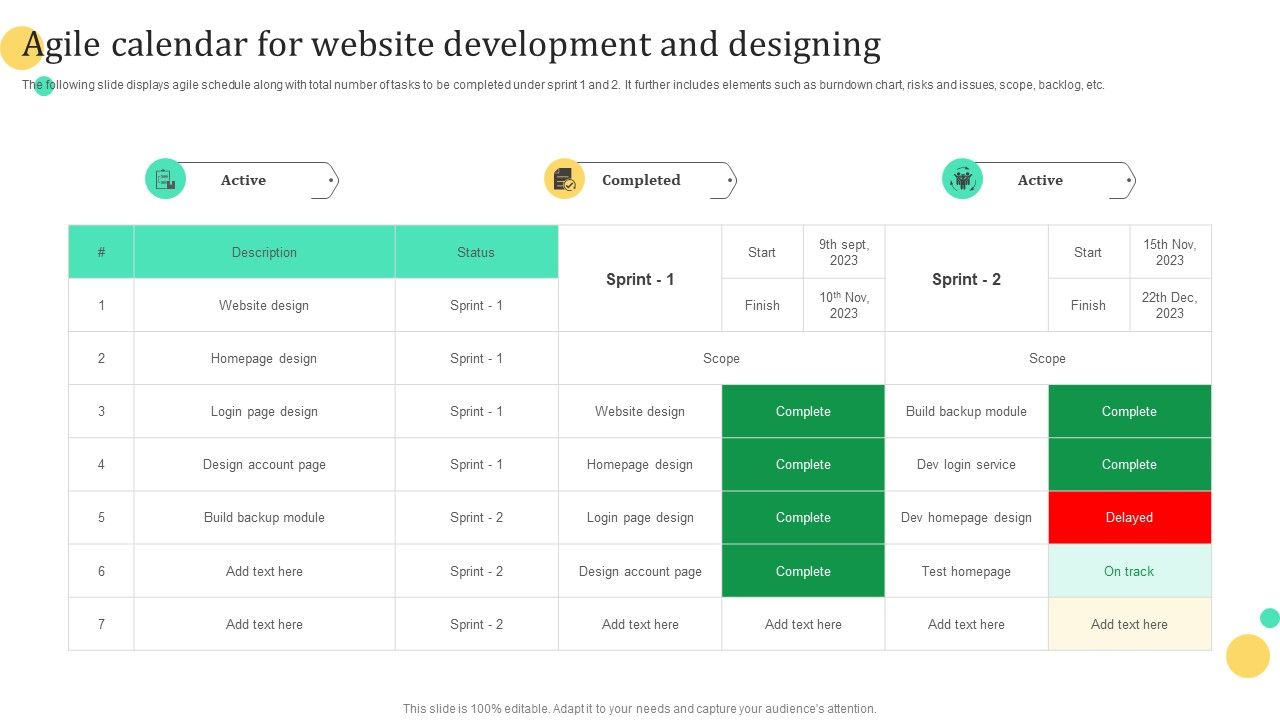
Task: Click the Finish cell next to '10th Nov, 2023'
Action: (x=762, y=305)
